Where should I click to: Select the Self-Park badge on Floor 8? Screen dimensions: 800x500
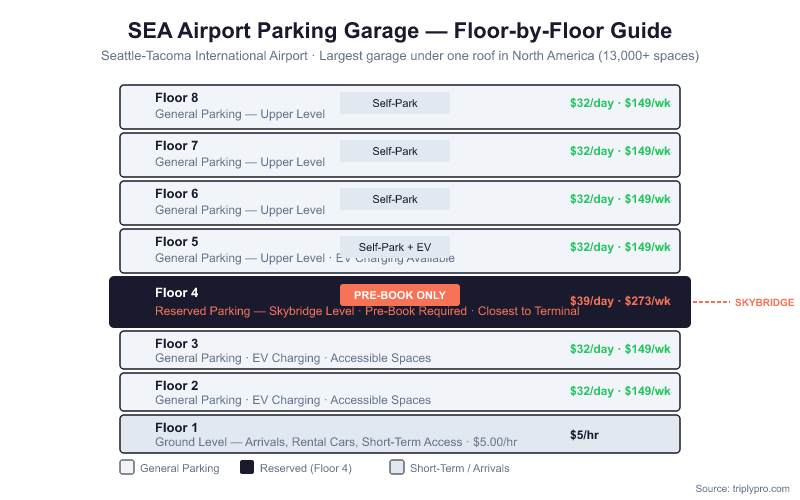click(x=395, y=103)
